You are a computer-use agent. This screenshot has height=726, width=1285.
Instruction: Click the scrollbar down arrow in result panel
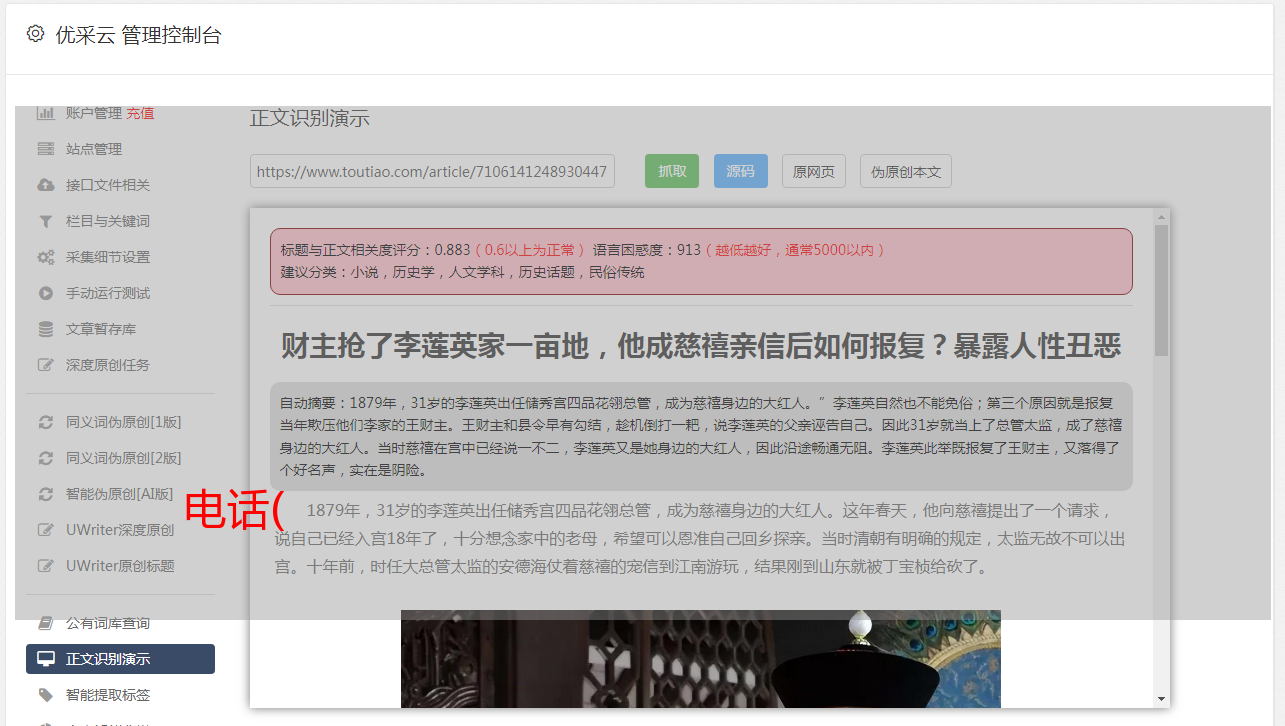[1161, 699]
